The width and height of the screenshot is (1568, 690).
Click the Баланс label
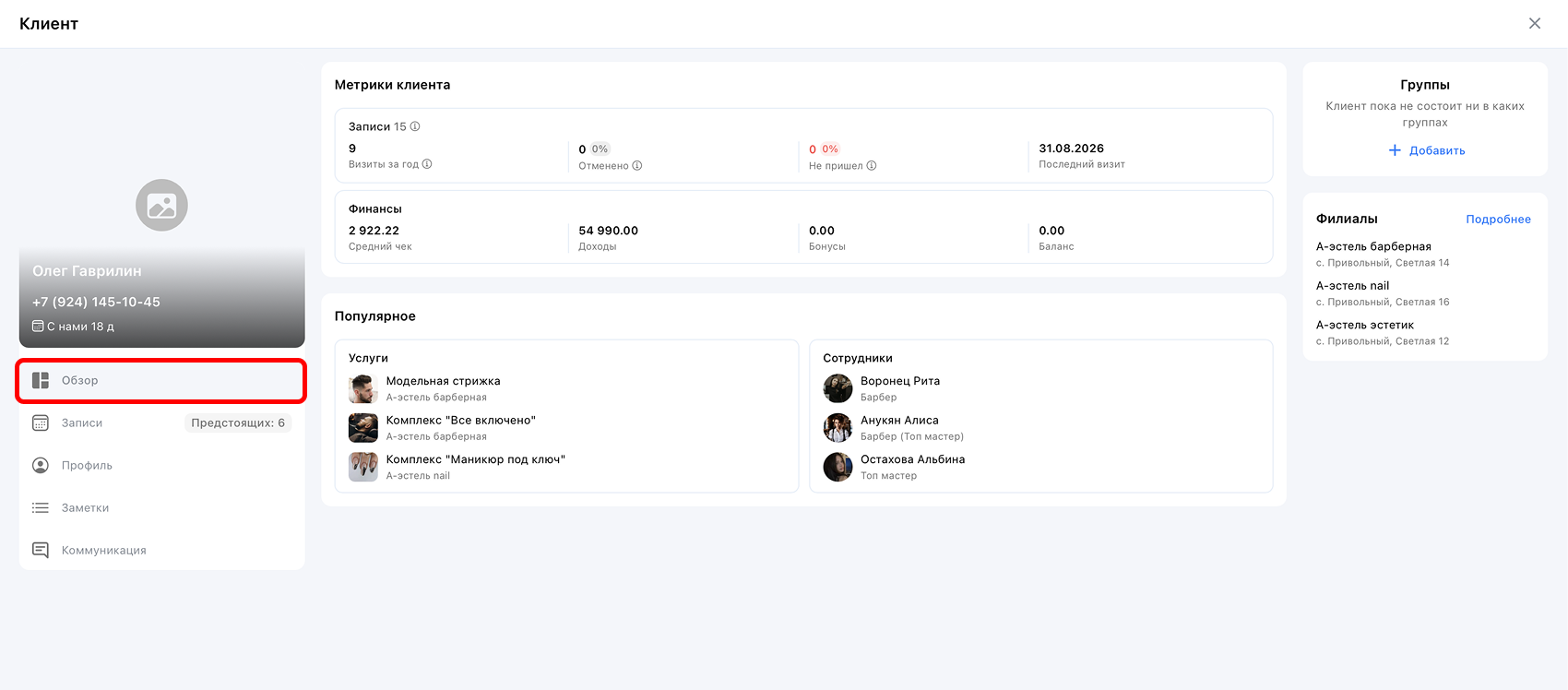click(1056, 247)
